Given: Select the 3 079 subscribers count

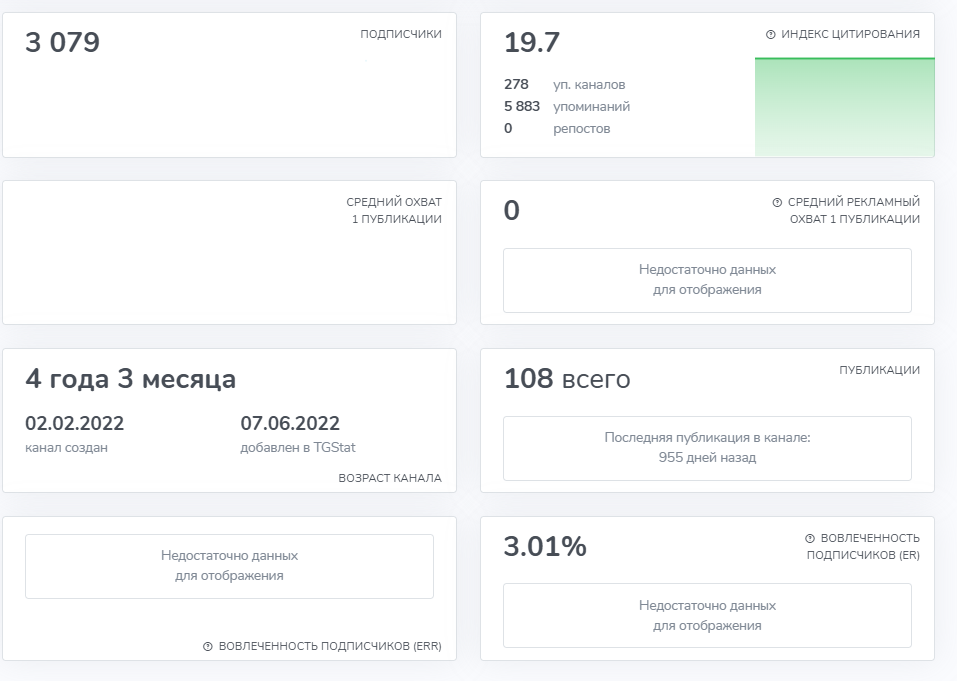Looking at the screenshot, I should (x=62, y=42).
